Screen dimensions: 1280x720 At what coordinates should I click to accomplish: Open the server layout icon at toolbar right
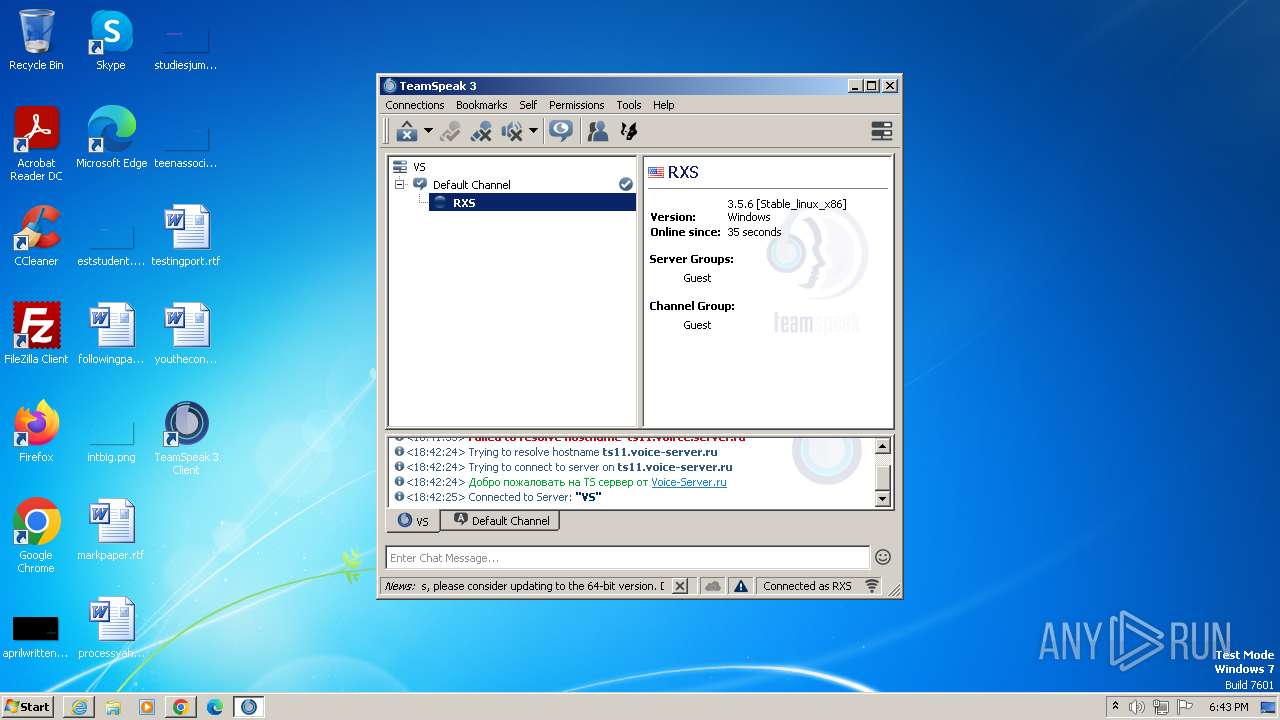(881, 131)
